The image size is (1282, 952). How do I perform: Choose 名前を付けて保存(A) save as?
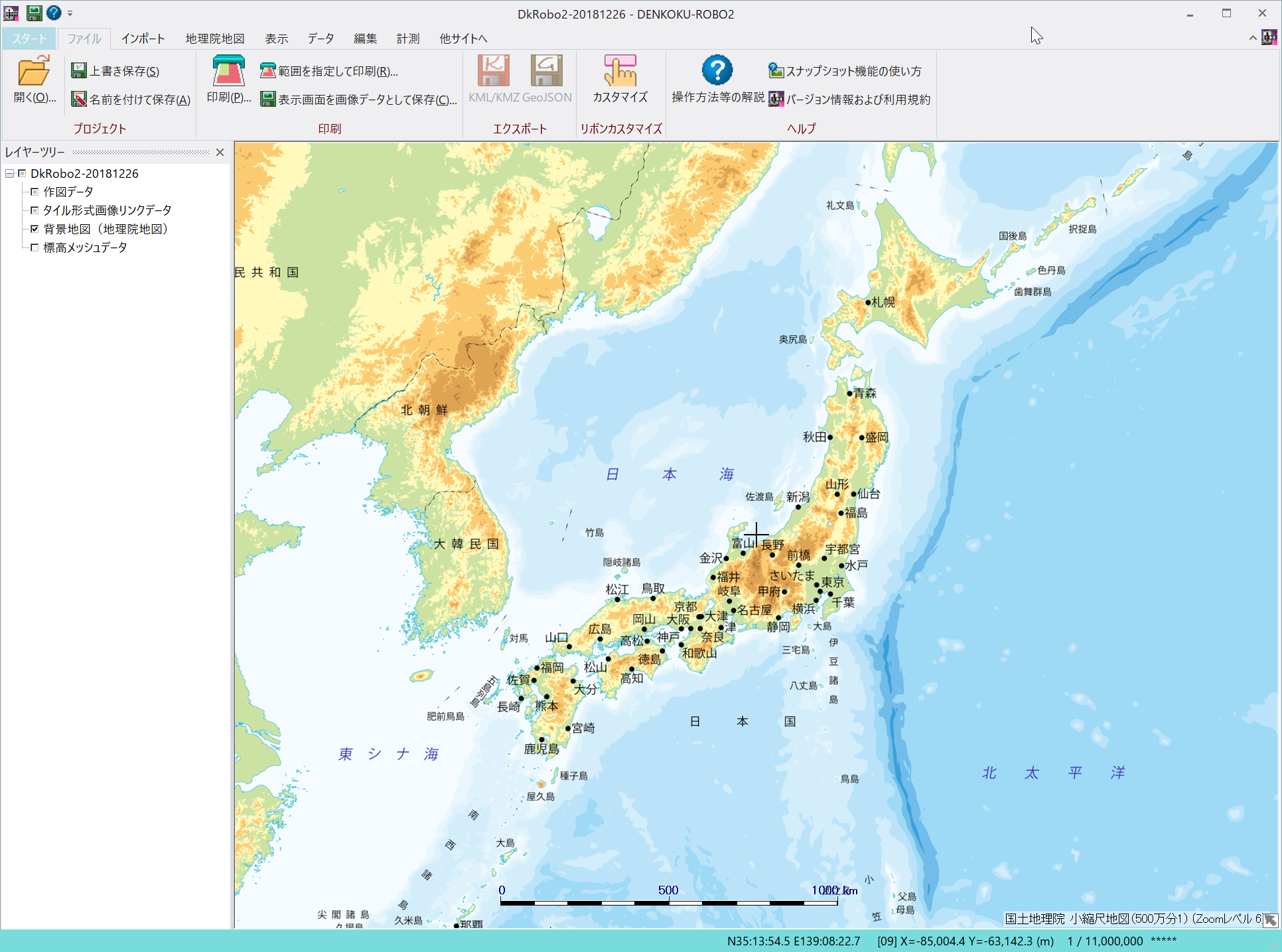point(131,100)
